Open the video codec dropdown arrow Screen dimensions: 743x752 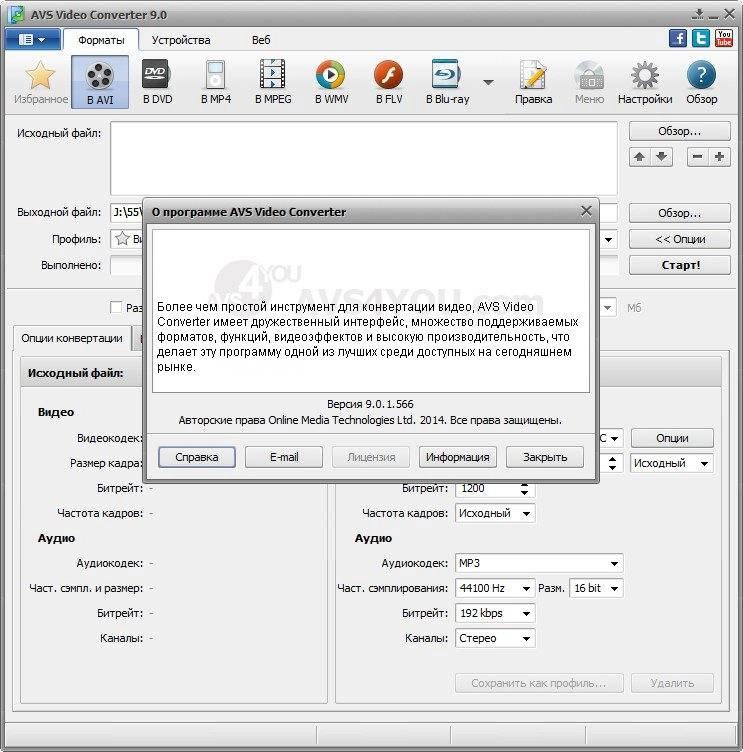coord(614,438)
